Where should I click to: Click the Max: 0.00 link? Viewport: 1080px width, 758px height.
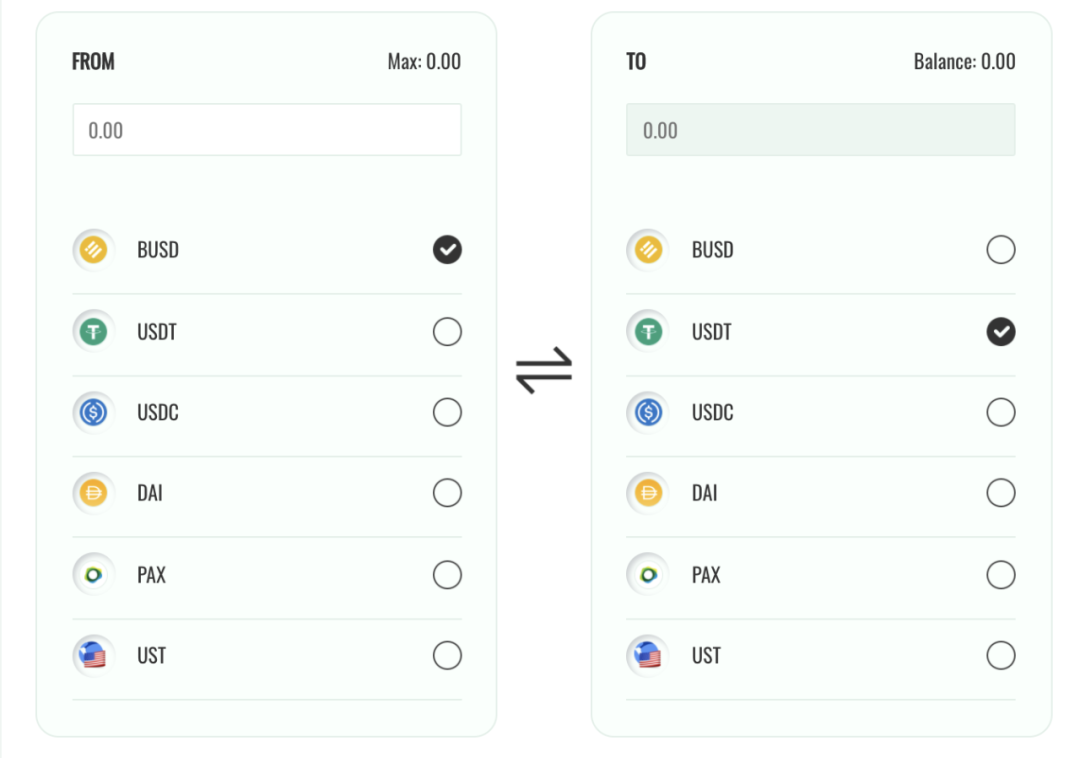(424, 61)
